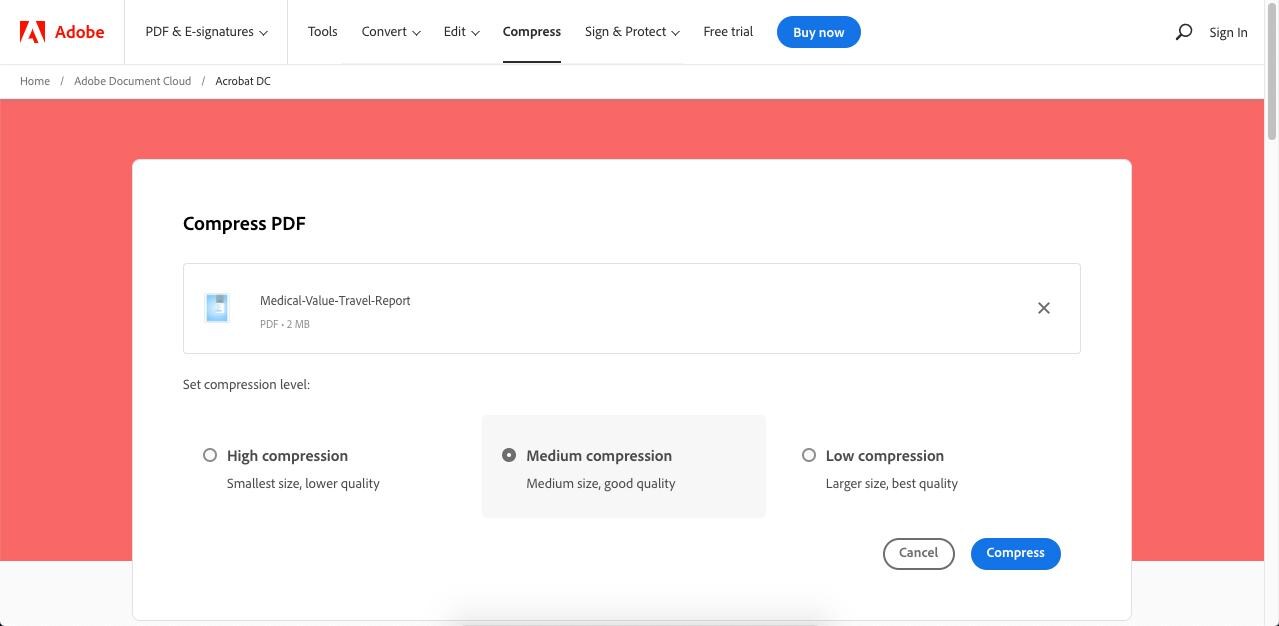Image resolution: width=1279 pixels, height=626 pixels.
Task: Start the Free trial
Action: 727,31
